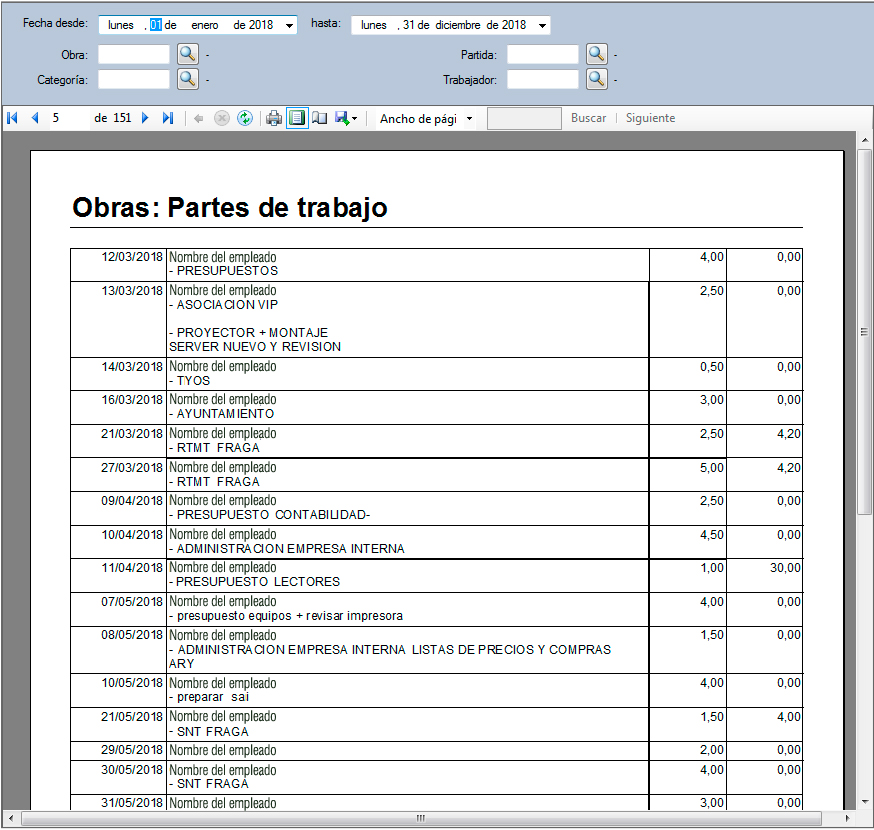Toggle print layout view
Viewport: 874px width, 830px height.
point(297,118)
